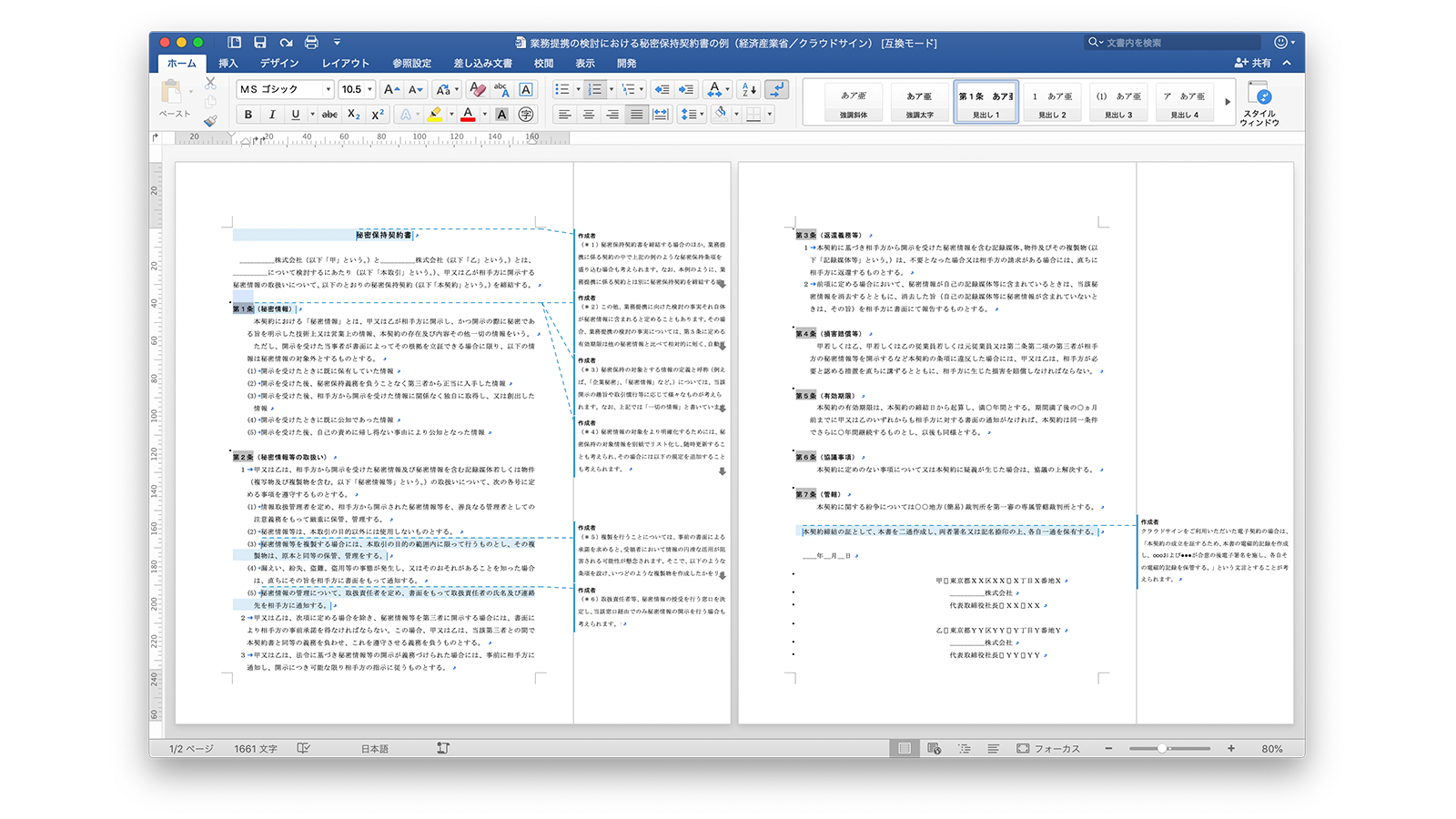Click the zoom slider in the status bar

coord(1169,748)
